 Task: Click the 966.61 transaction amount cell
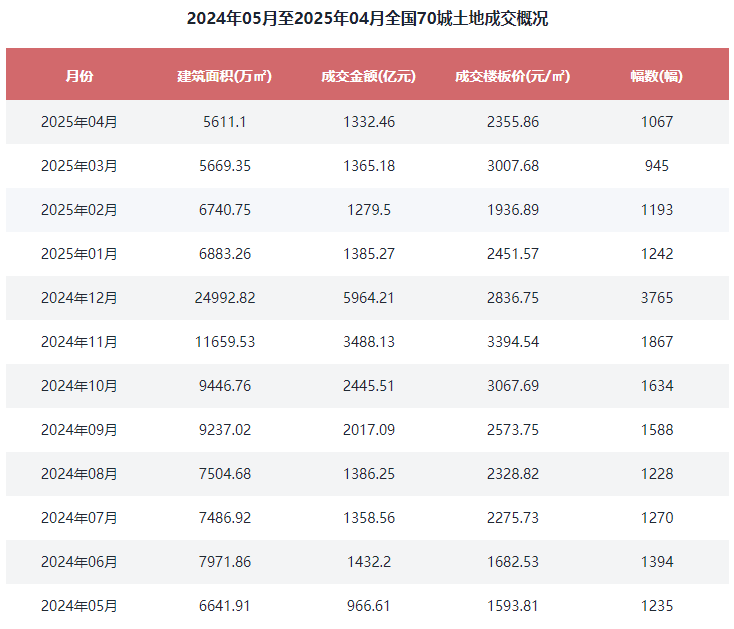pyautogui.click(x=368, y=606)
